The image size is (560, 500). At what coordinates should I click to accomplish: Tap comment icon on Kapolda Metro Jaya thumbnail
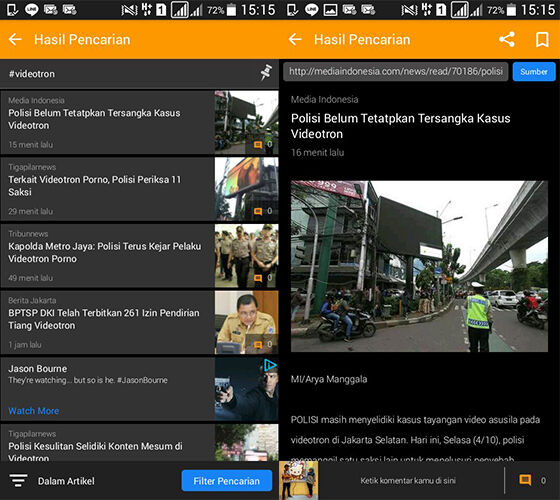click(x=258, y=278)
